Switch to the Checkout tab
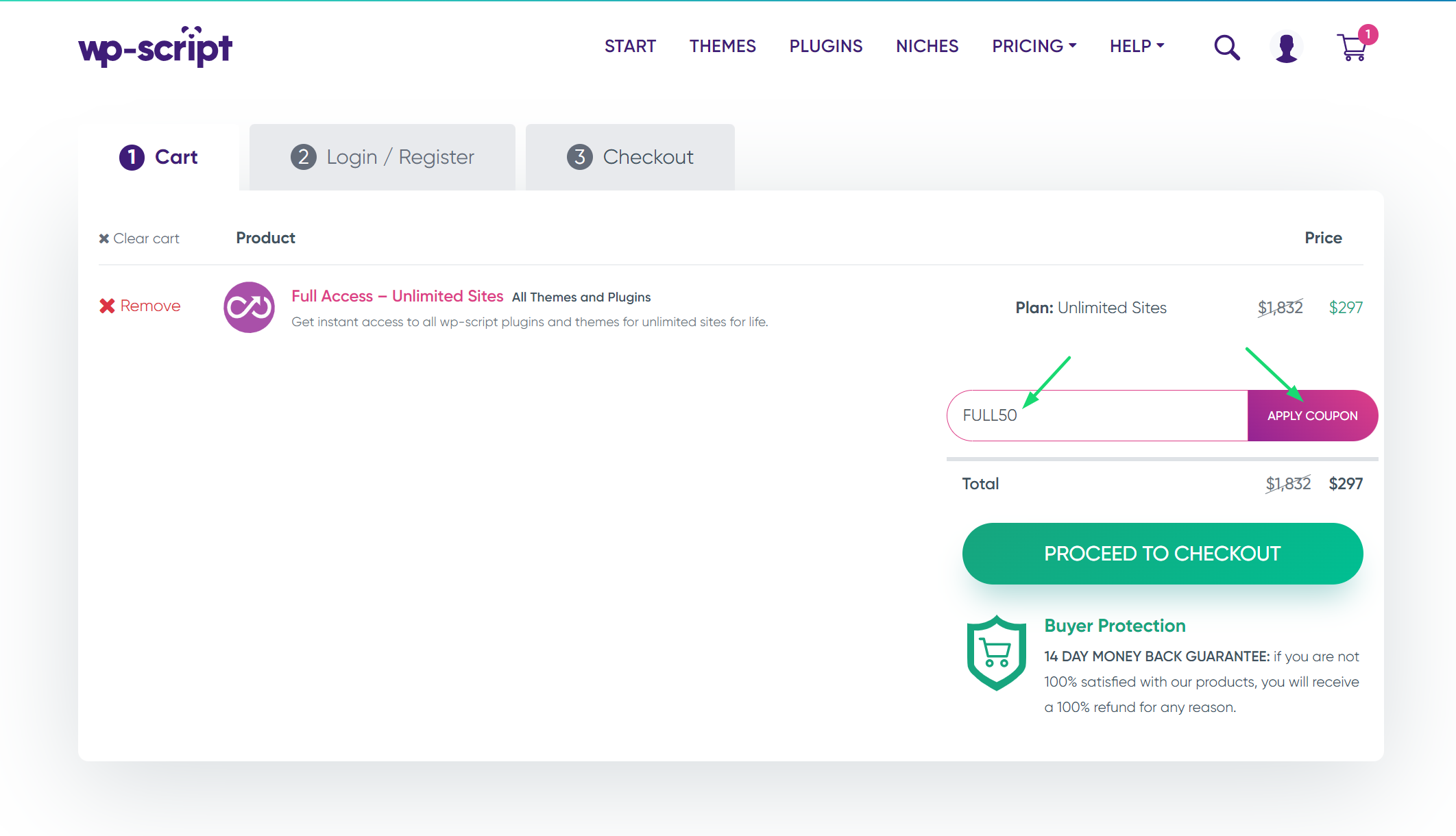 630,157
